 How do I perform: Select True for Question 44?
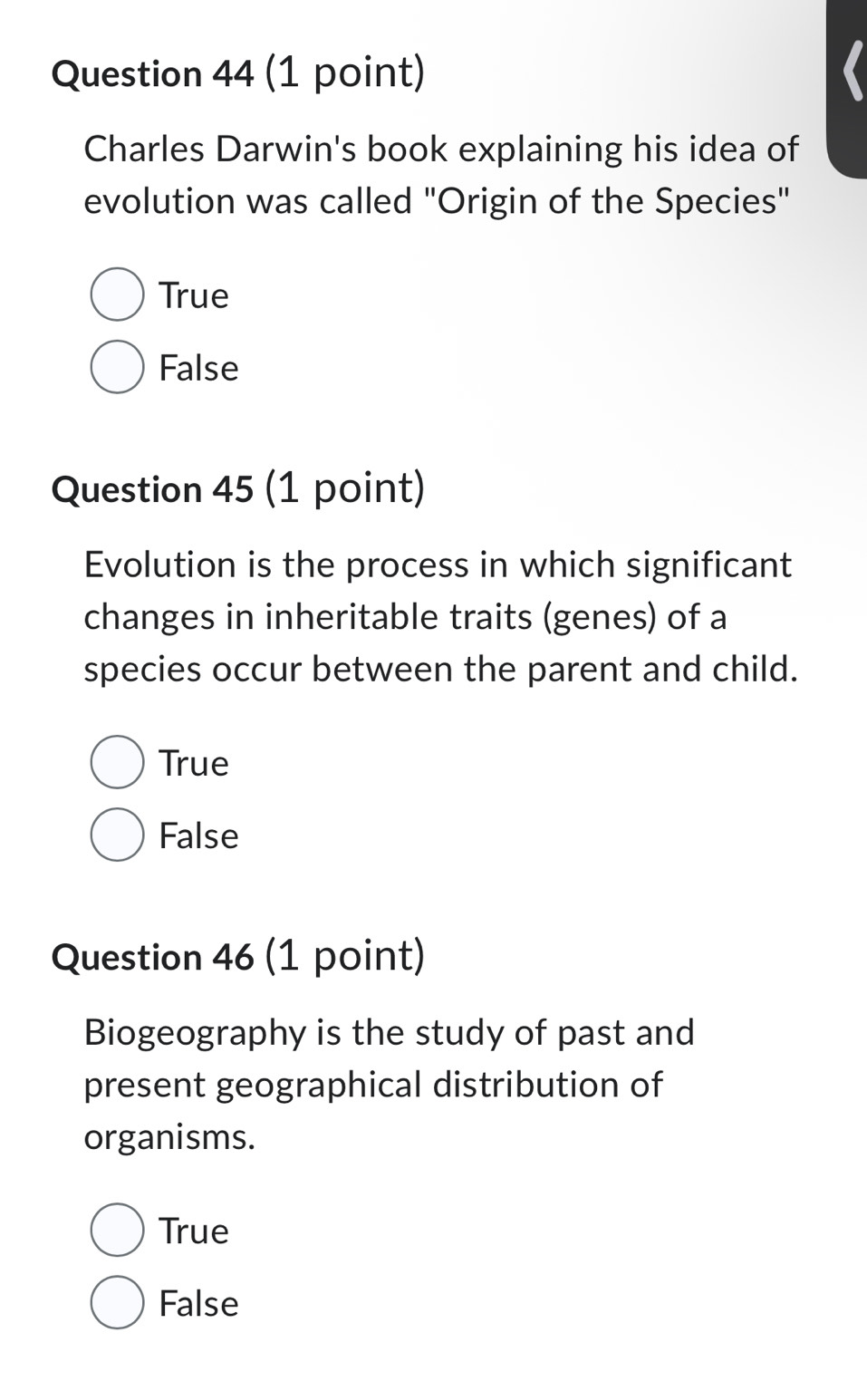tap(116, 295)
